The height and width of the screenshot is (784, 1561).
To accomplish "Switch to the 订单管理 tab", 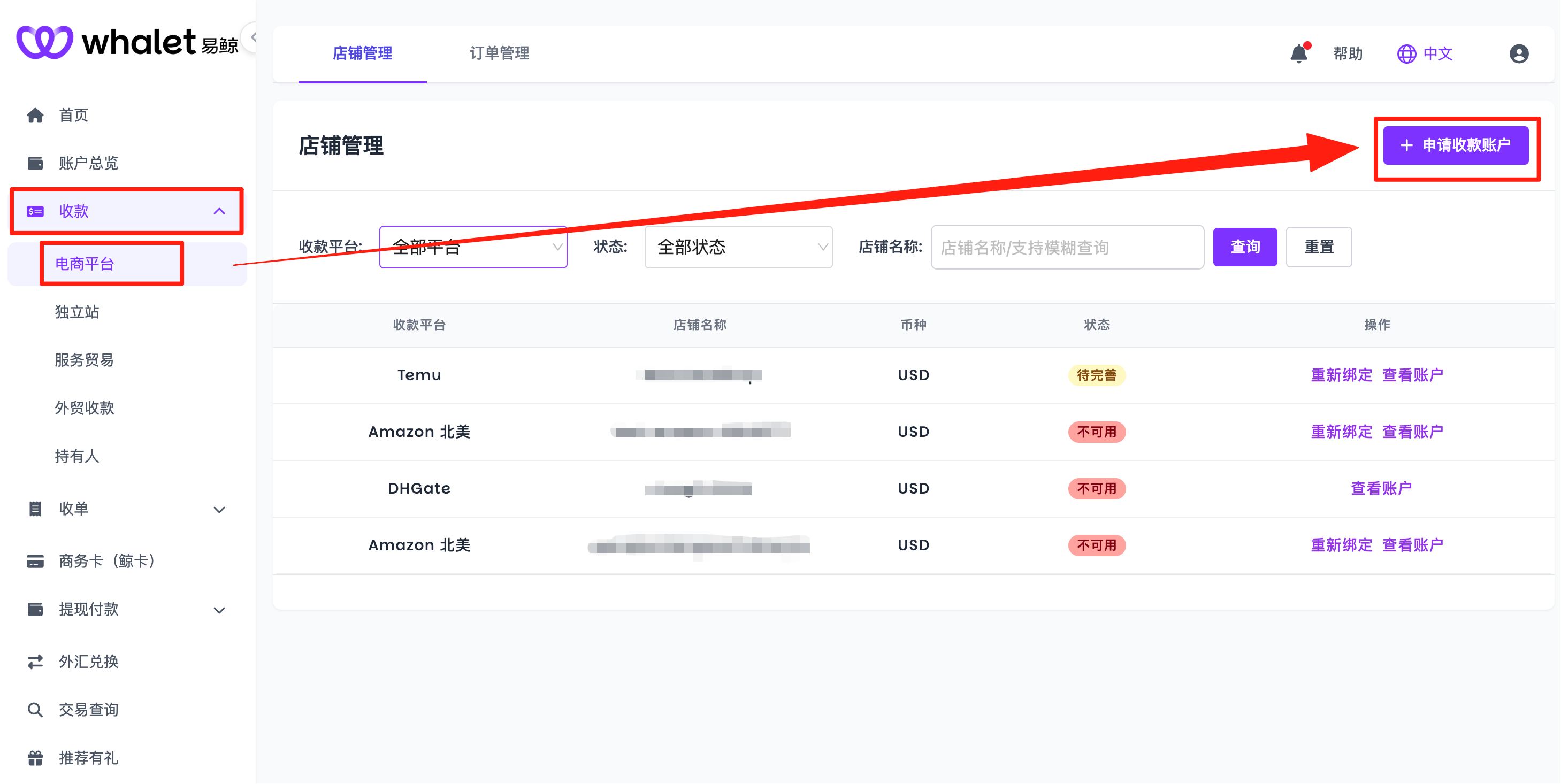I will [x=499, y=53].
